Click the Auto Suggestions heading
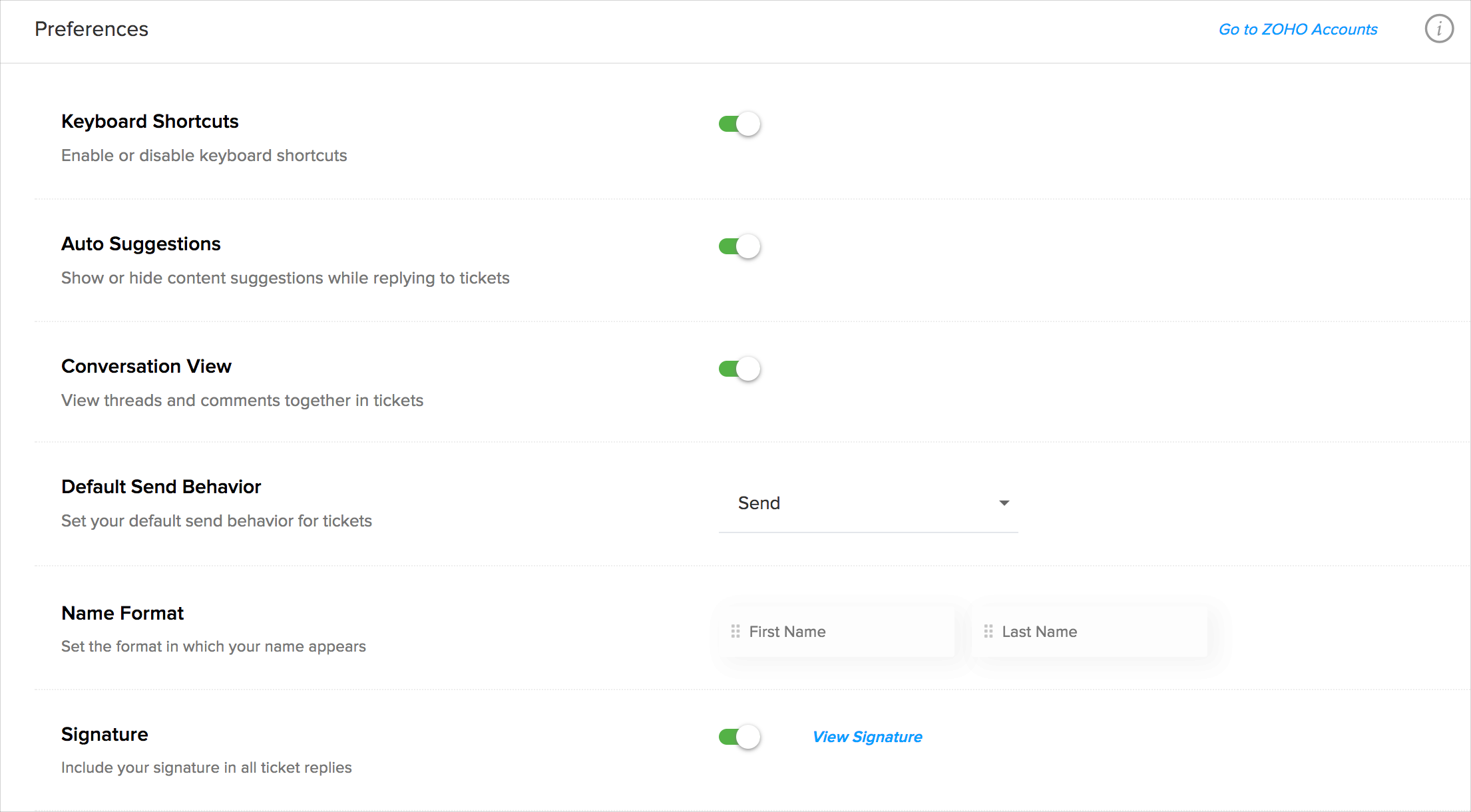The height and width of the screenshot is (812, 1471). pos(140,244)
